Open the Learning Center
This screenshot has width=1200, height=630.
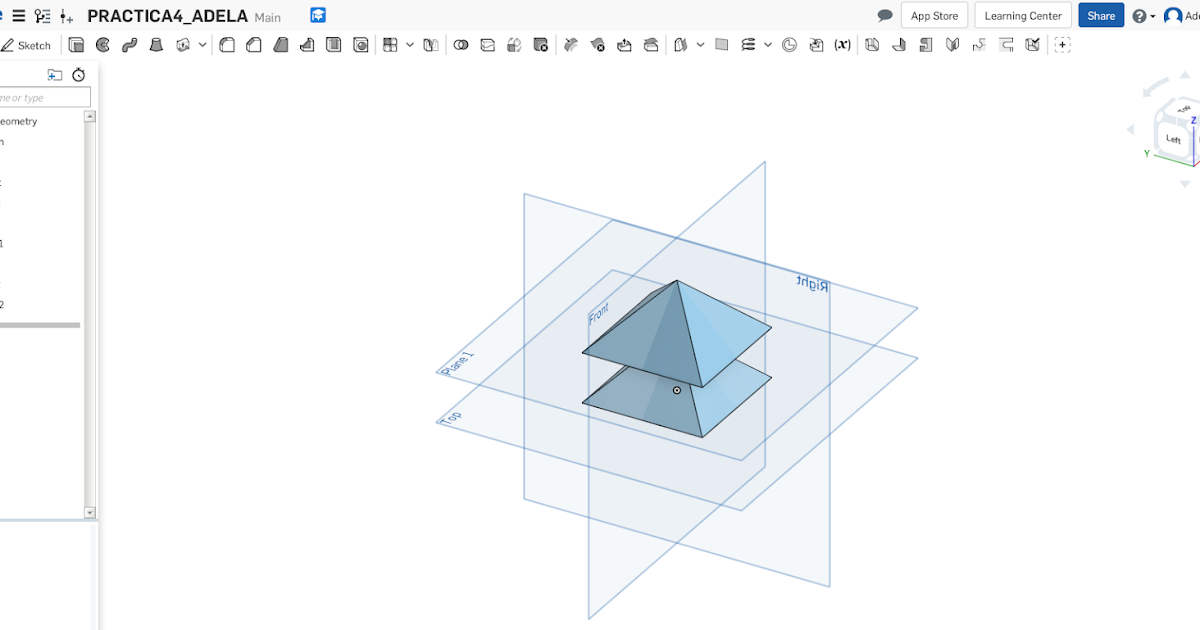point(1022,15)
